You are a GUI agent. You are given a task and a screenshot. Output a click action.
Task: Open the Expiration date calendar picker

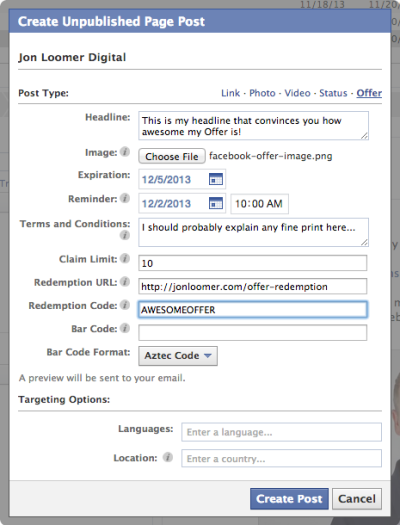tap(216, 179)
